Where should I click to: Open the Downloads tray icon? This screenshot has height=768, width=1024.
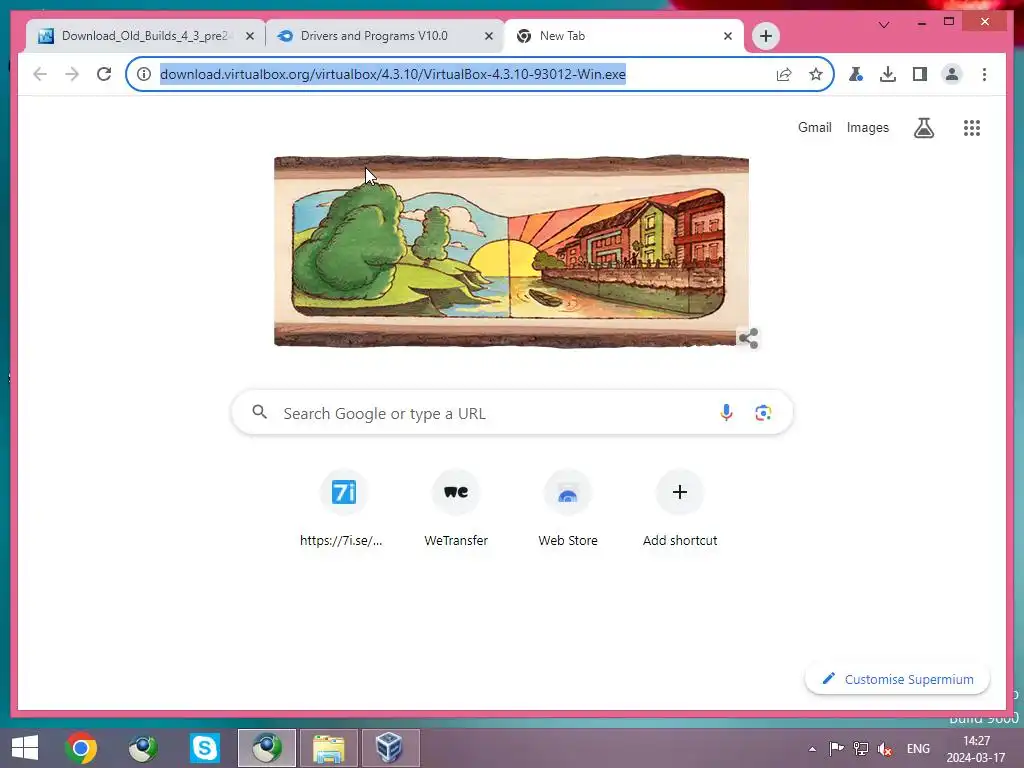click(888, 74)
